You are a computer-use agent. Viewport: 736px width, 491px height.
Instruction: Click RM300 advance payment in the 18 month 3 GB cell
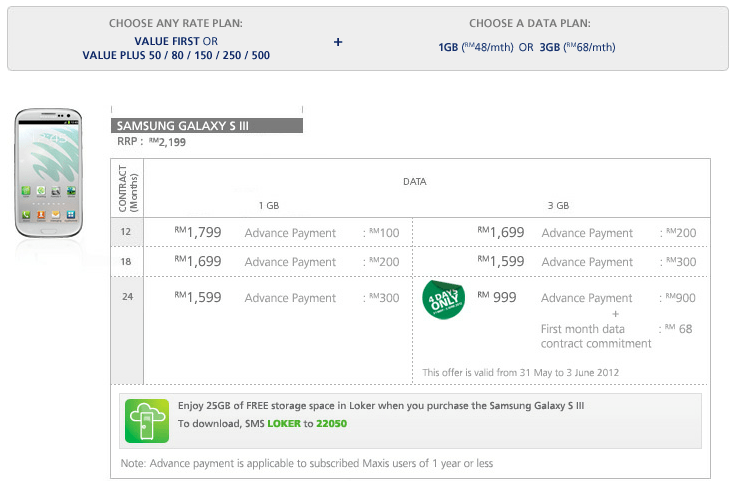click(x=681, y=262)
